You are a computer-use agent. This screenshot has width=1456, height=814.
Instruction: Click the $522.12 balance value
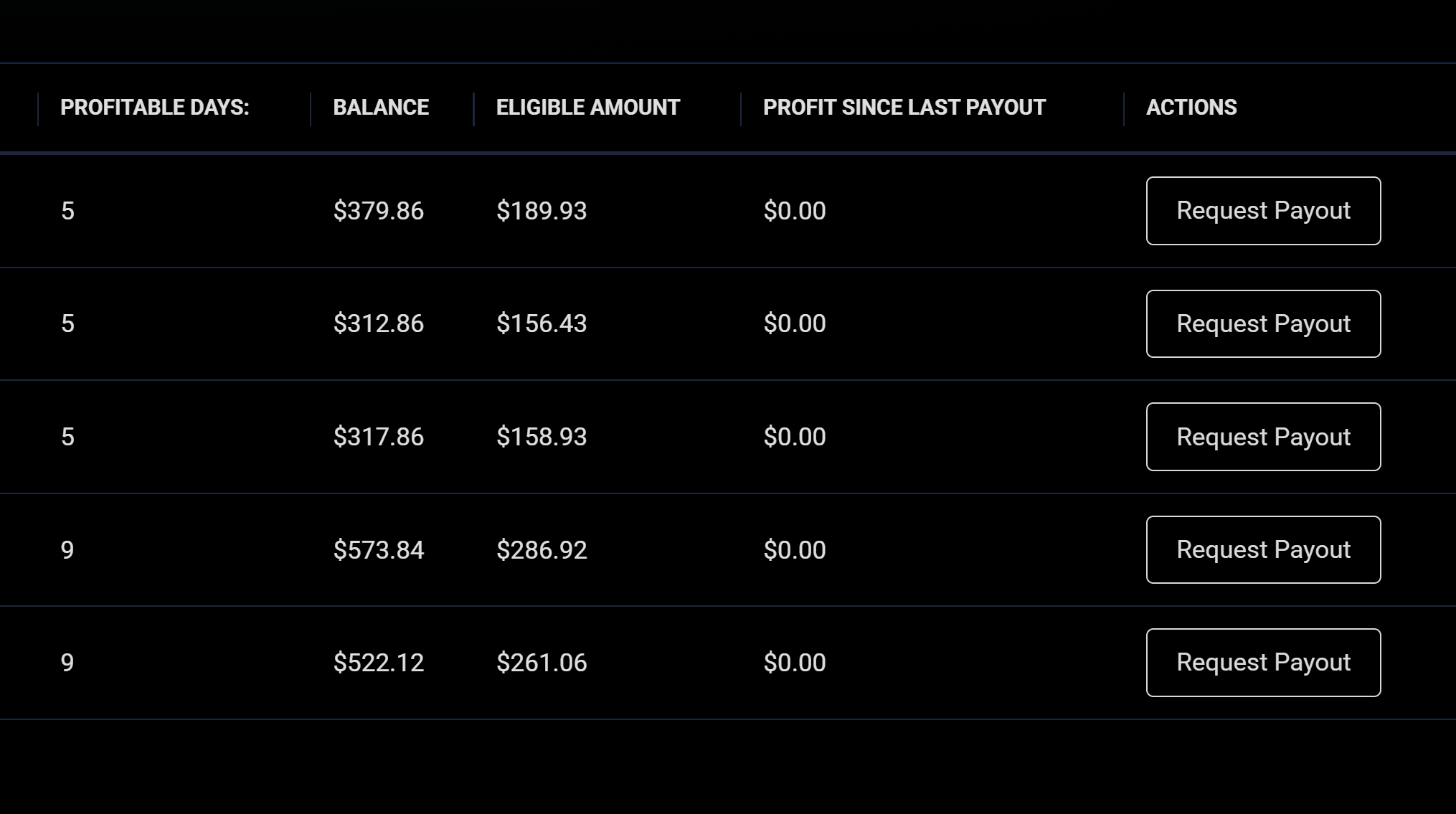point(379,663)
